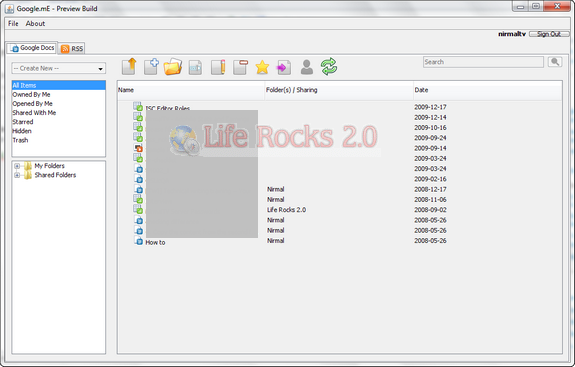The height and width of the screenshot is (367, 575).
Task: Refresh the list with green arrows icon
Action: 329,67
